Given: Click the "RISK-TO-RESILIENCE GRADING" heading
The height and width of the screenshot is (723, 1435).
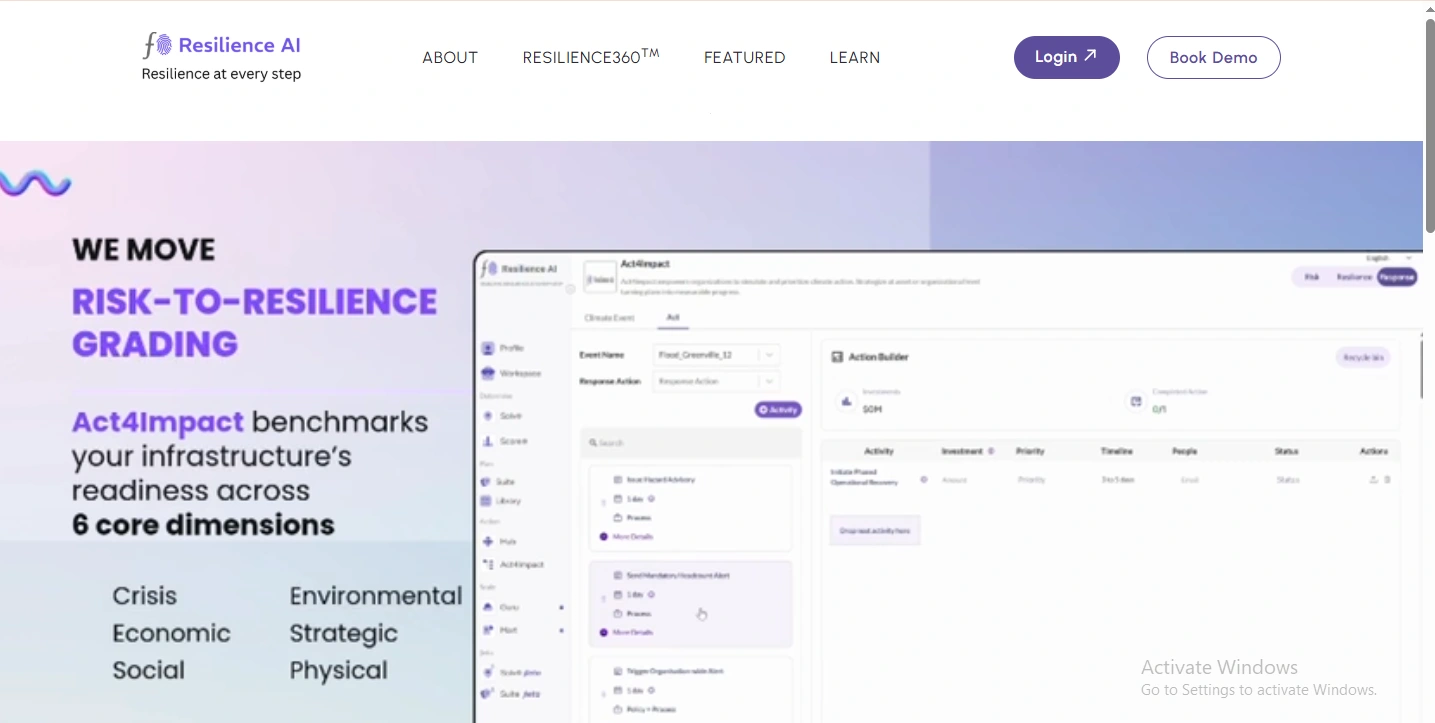Looking at the screenshot, I should (255, 322).
